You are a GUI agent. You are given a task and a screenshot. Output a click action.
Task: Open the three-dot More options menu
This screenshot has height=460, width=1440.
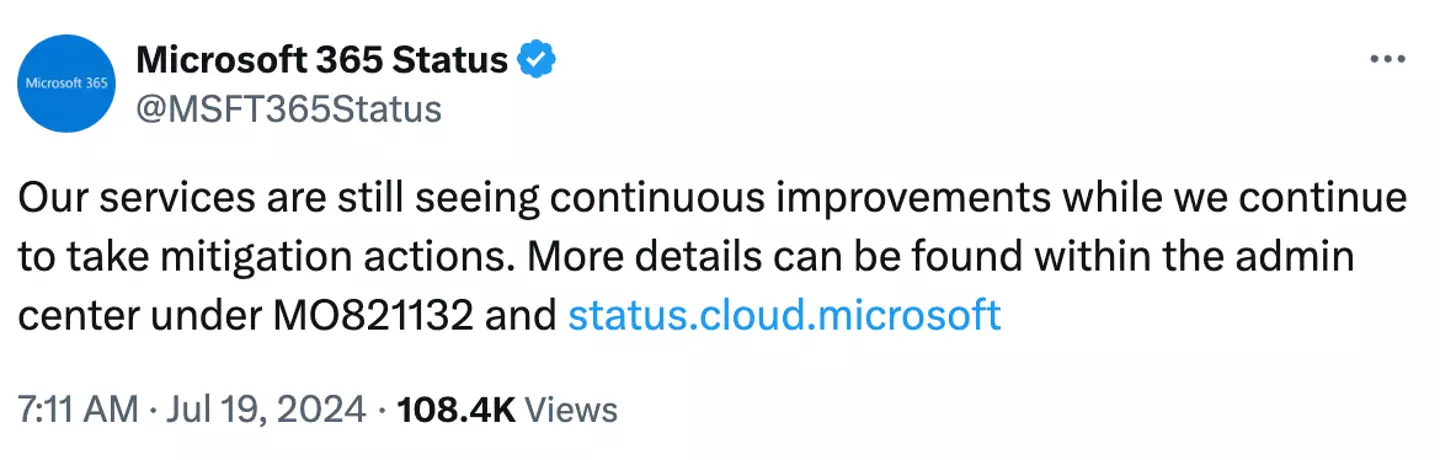(1387, 61)
